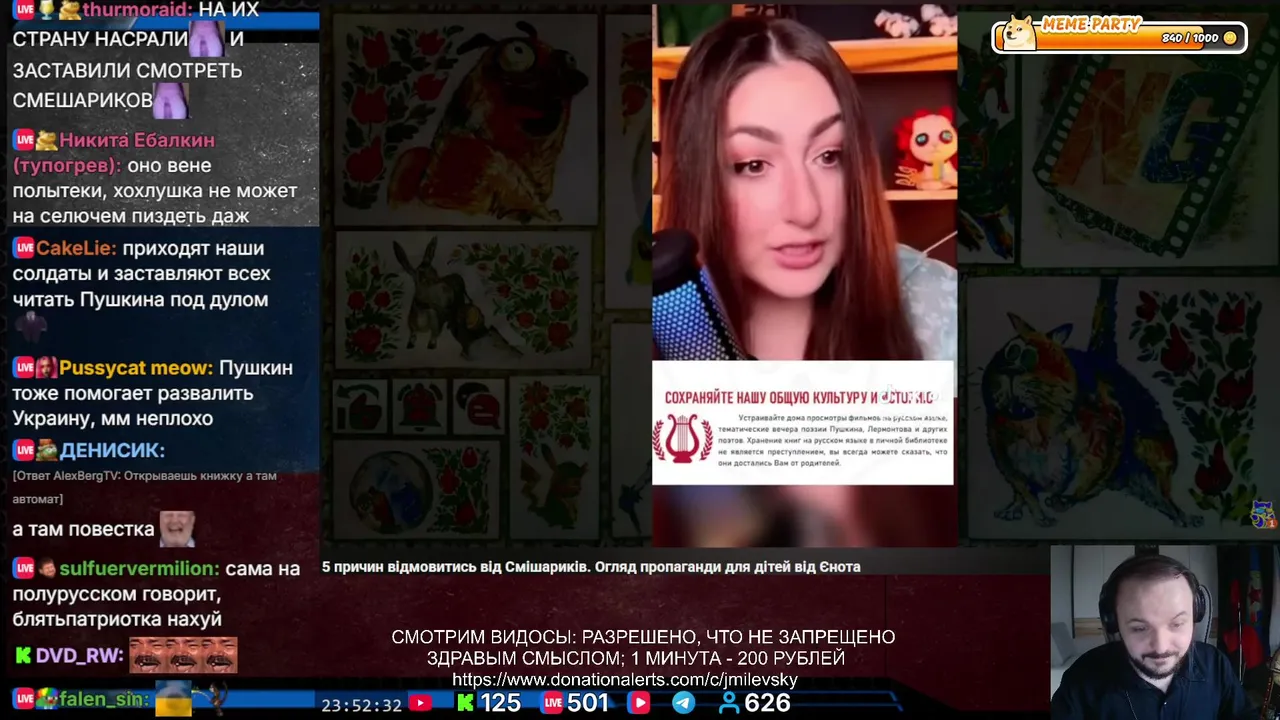The height and width of the screenshot is (720, 1280).
Task: Click the reply quote 'Ответ AlexBergTV'
Action: point(145,487)
